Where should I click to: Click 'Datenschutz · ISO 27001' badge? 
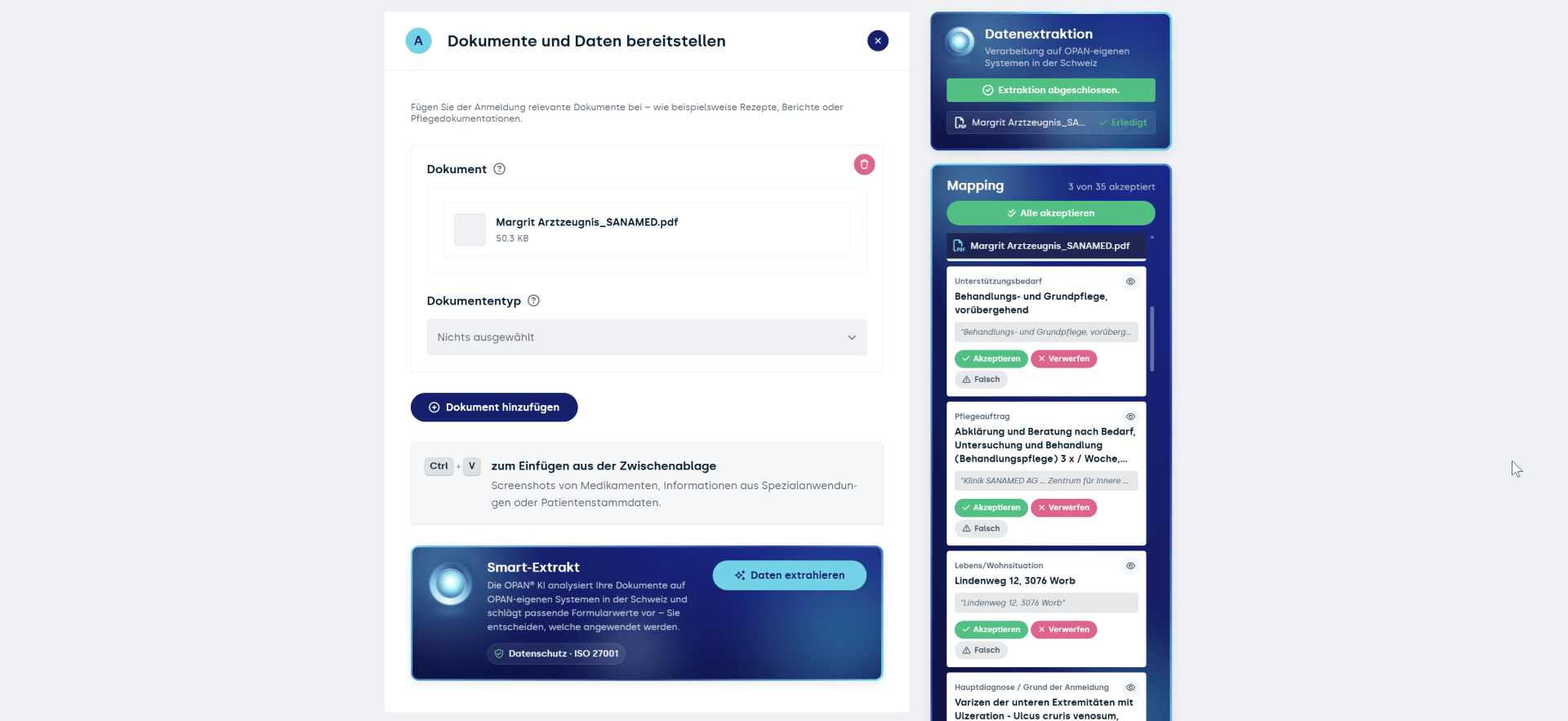(x=556, y=653)
